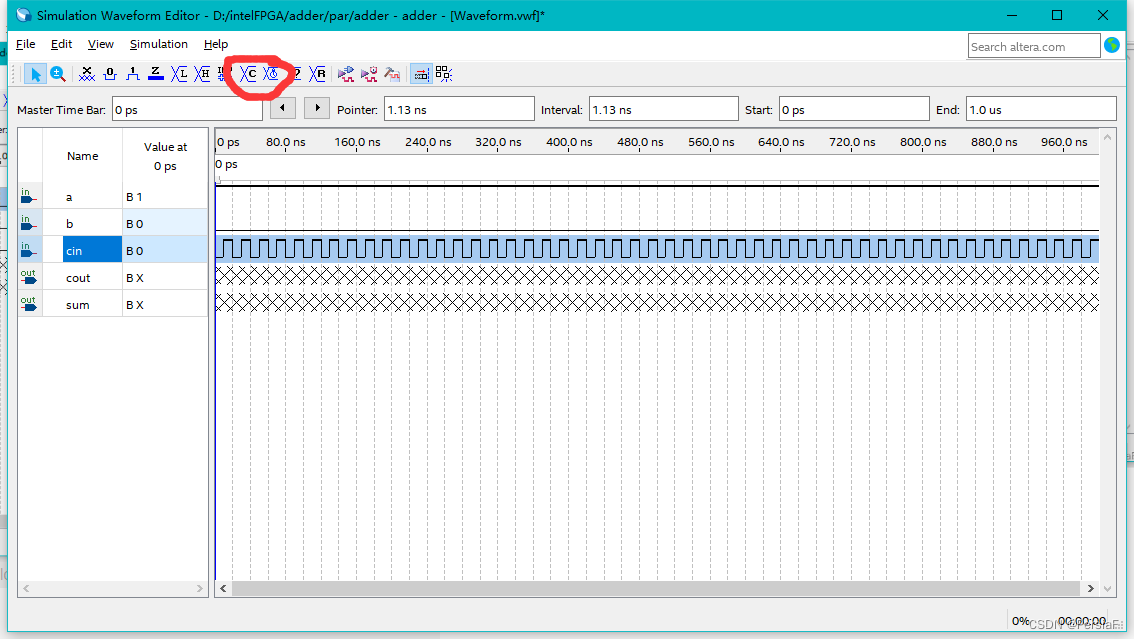The height and width of the screenshot is (639, 1134).
Task: Force High (1) on selected signal
Action: pyautogui.click(x=132, y=74)
